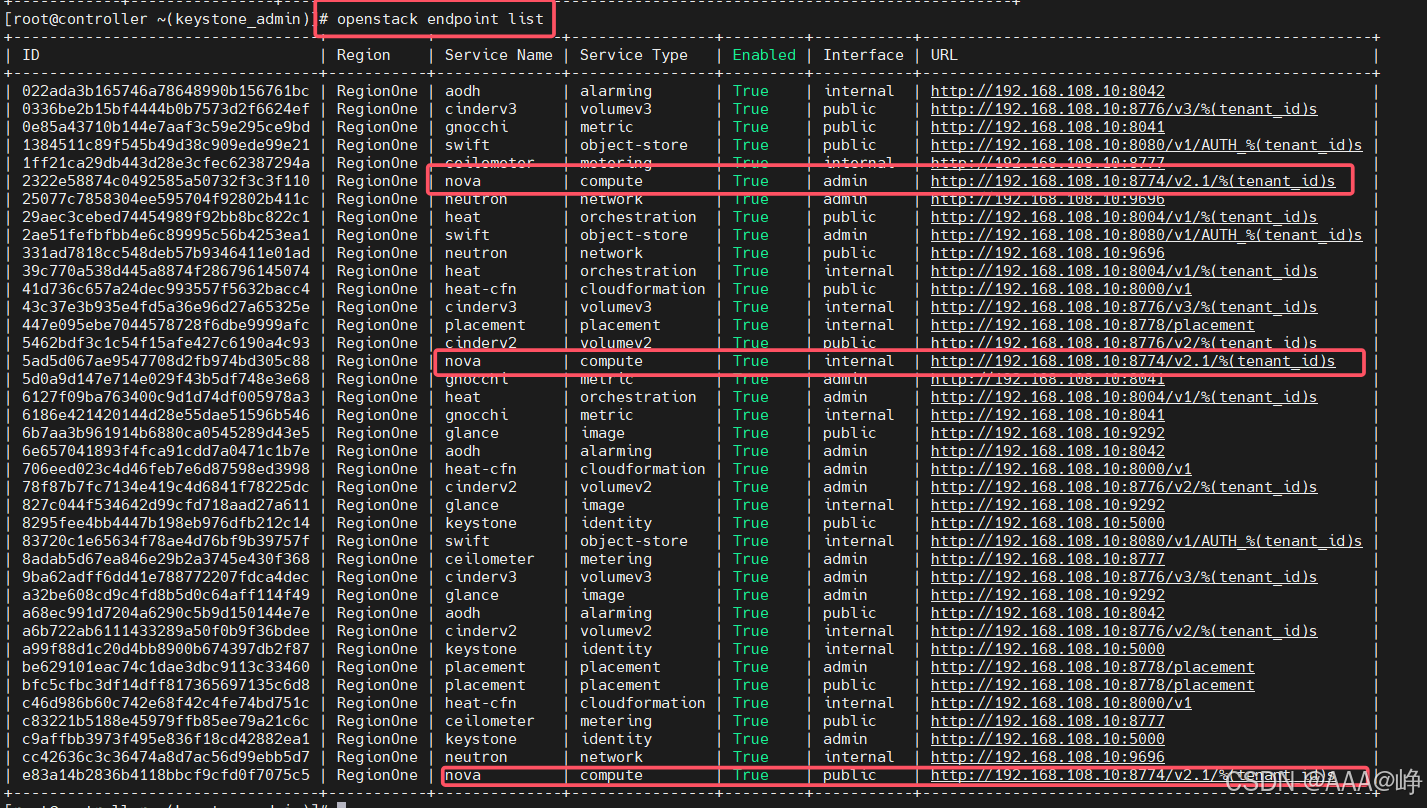Select endpoint ID 8295fee4bb4447b198eb976dfb212c14
Screen dimensions: 1427x808
(166, 523)
